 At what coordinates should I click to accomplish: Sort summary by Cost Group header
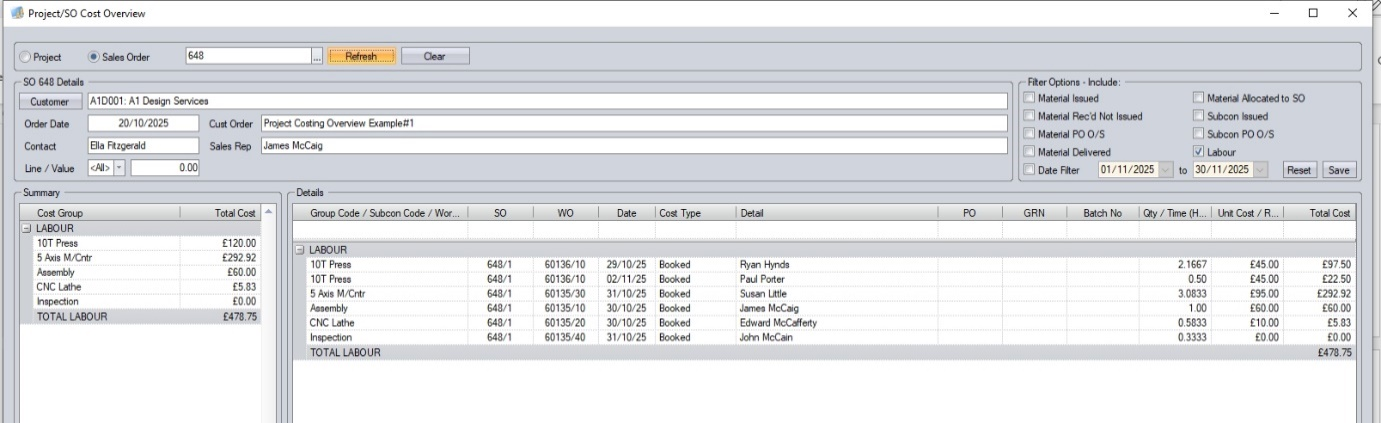click(x=100, y=213)
